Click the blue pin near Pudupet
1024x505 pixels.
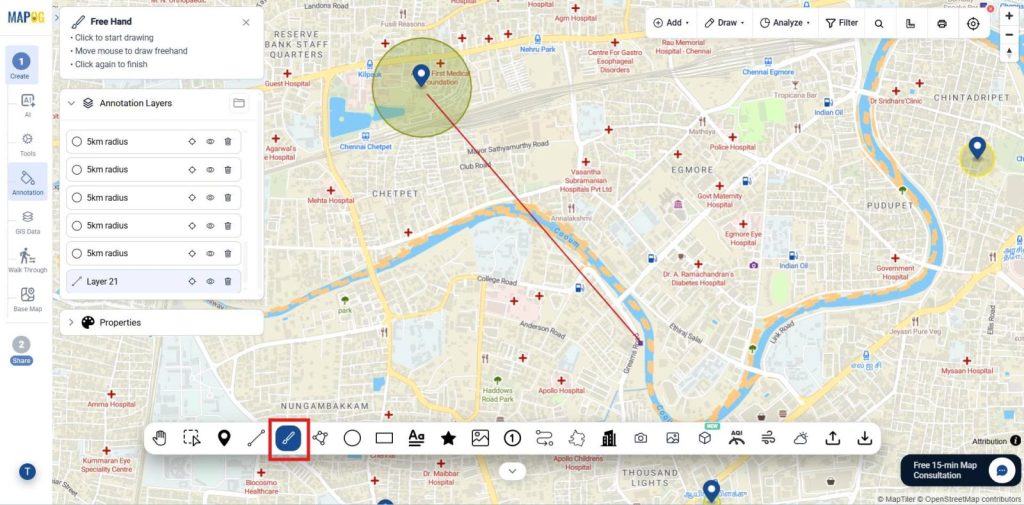(977, 148)
